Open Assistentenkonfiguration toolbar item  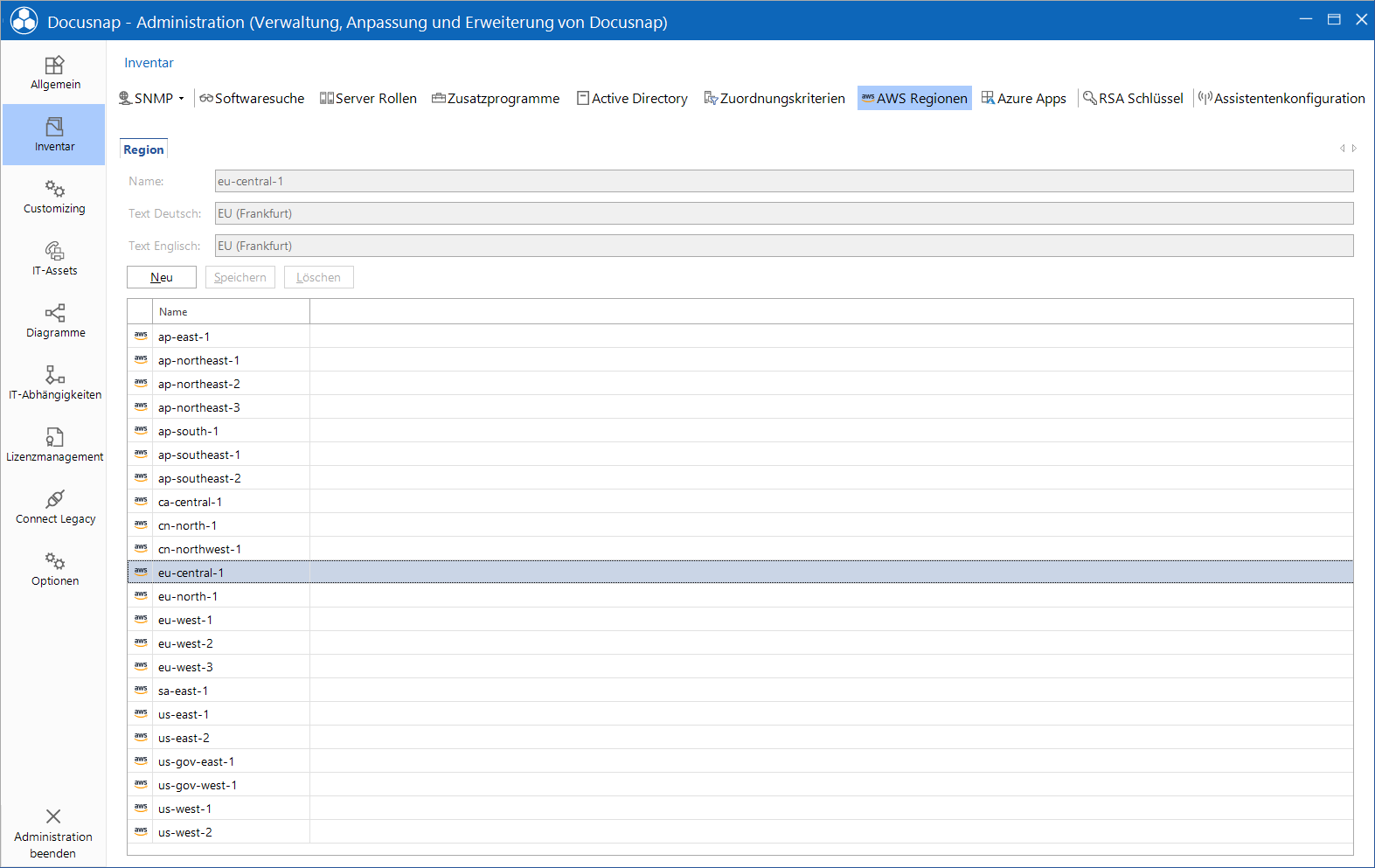coord(1281,99)
